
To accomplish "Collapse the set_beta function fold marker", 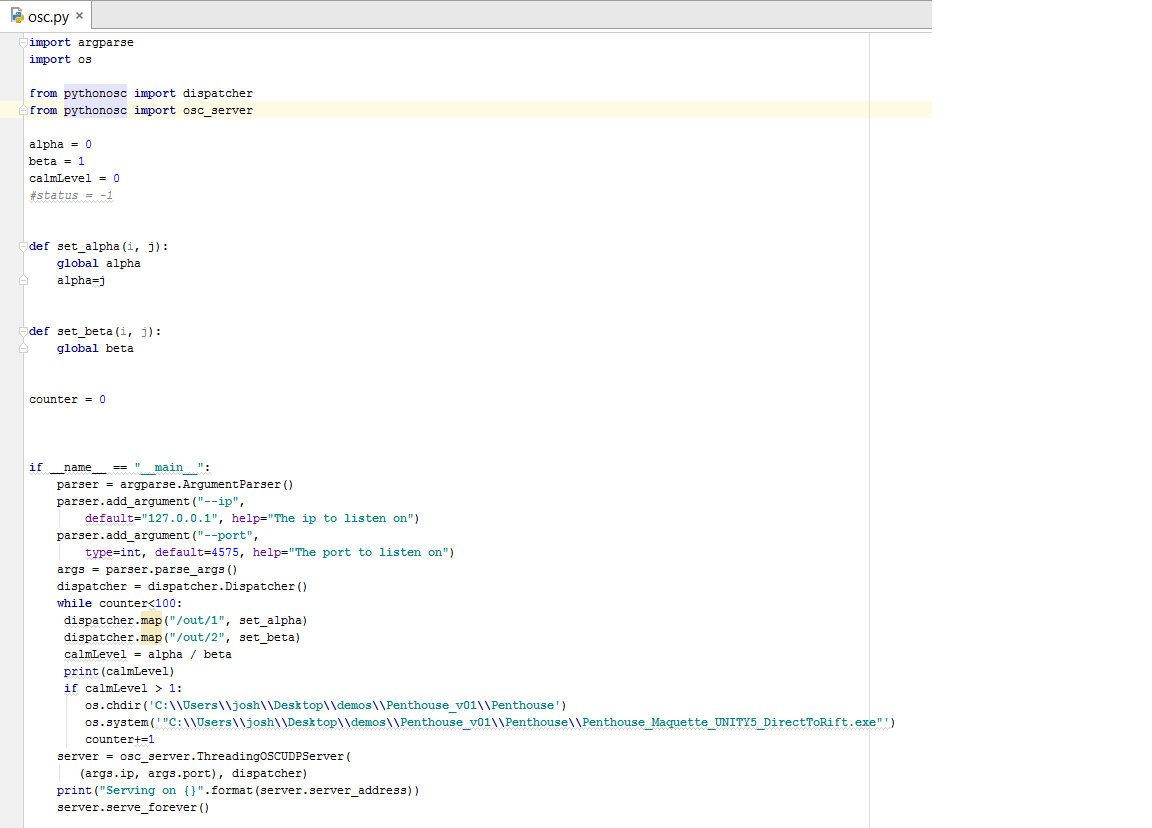I will (24, 331).
